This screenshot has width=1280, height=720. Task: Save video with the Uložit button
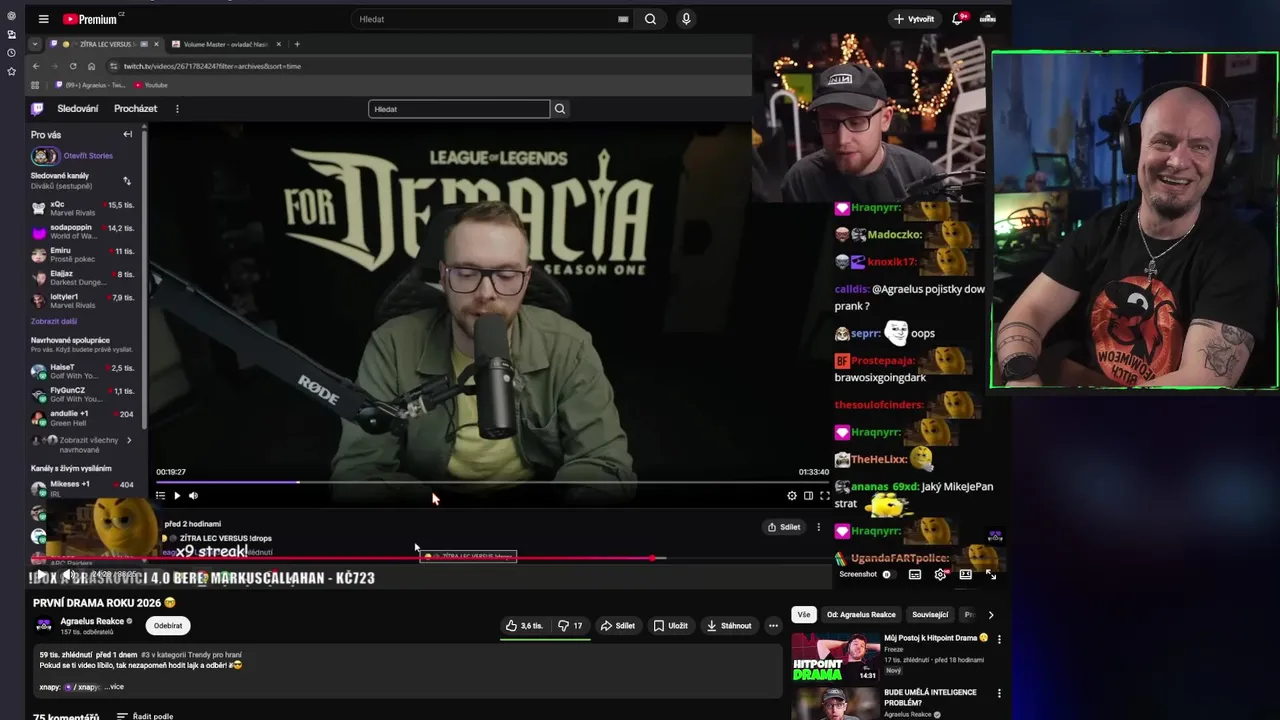pyautogui.click(x=671, y=626)
